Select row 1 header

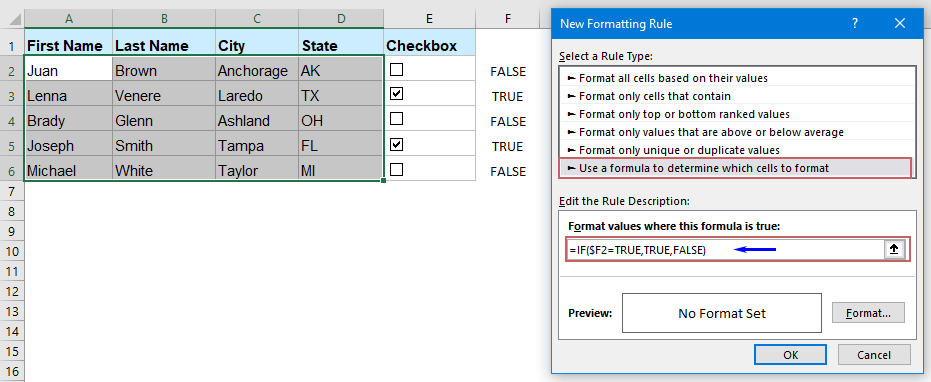tap(12, 45)
